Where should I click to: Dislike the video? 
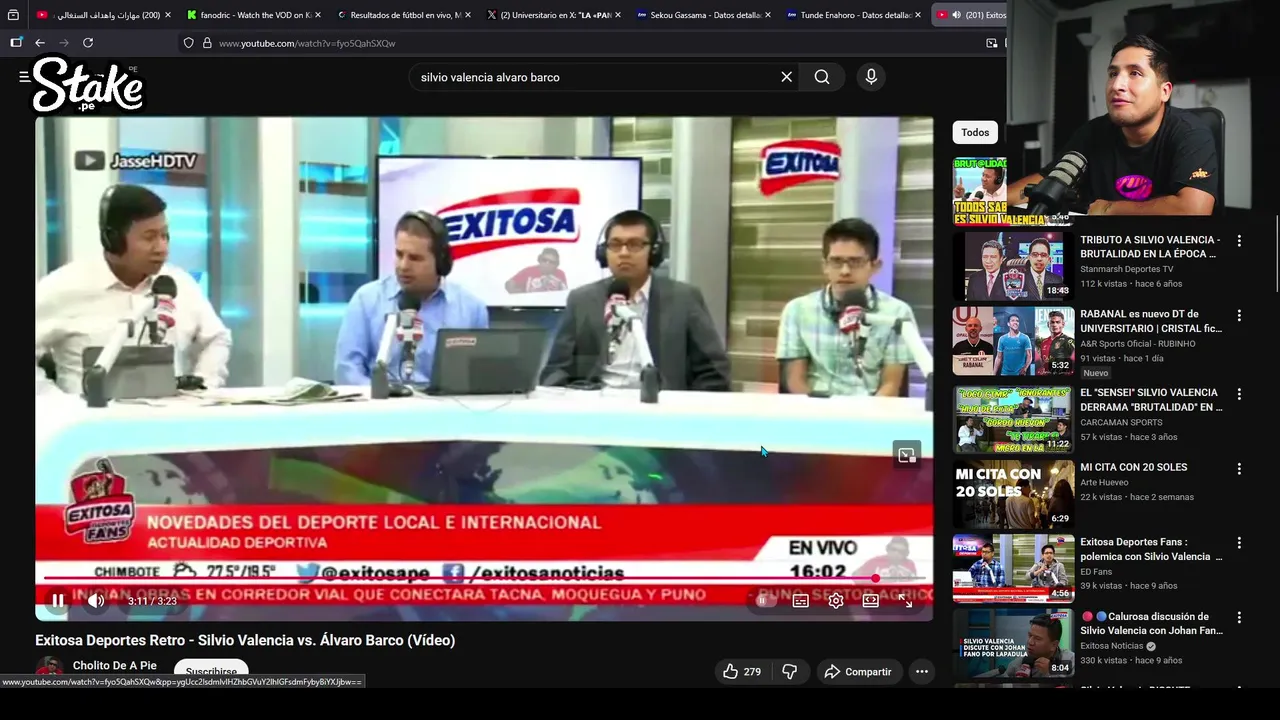790,671
